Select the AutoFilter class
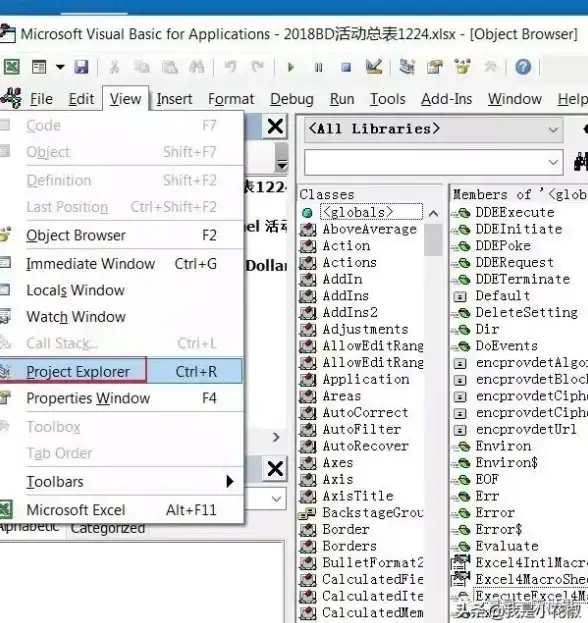This screenshot has width=588, height=623. [x=361, y=429]
